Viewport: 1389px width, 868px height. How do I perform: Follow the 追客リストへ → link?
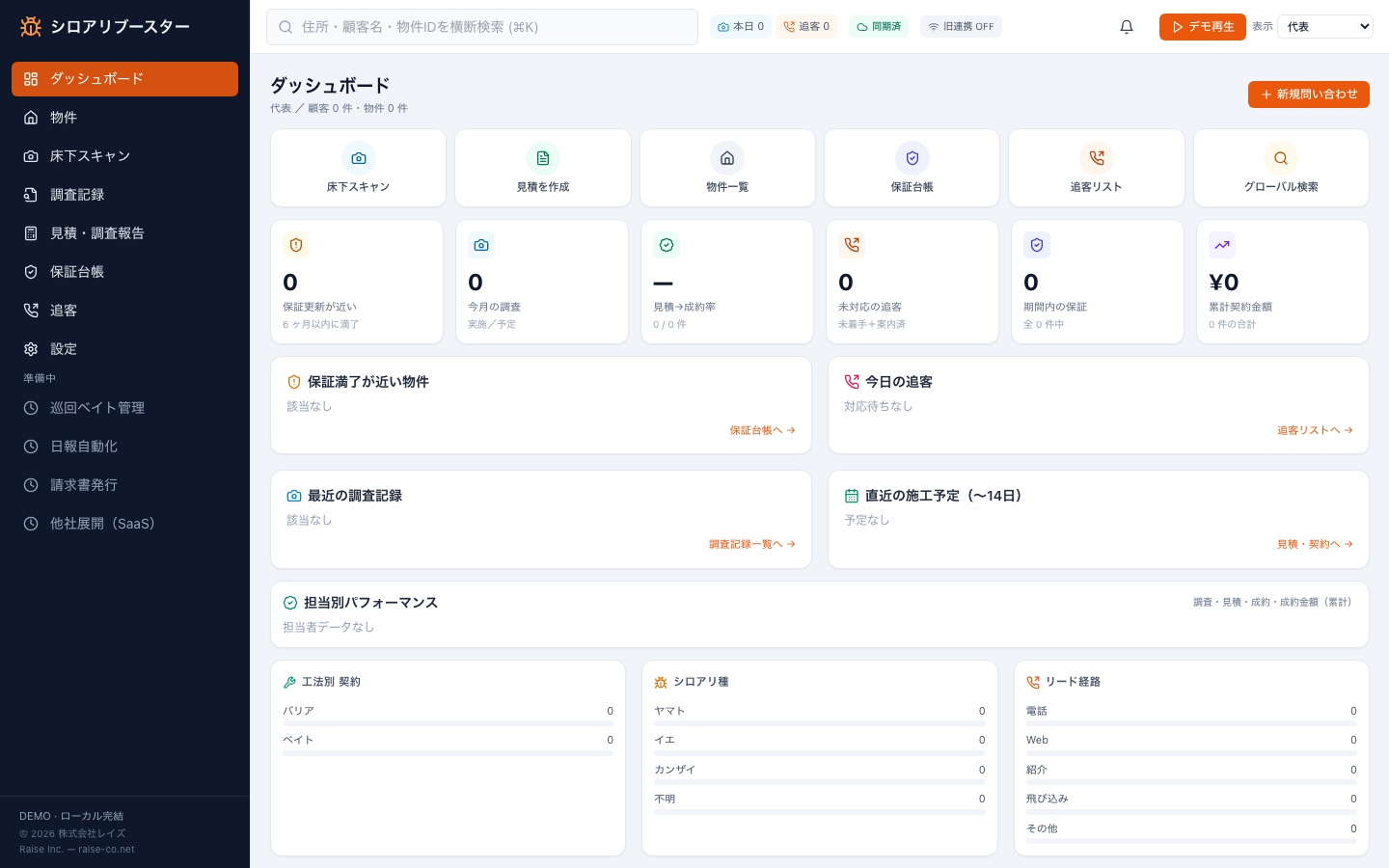(1316, 430)
